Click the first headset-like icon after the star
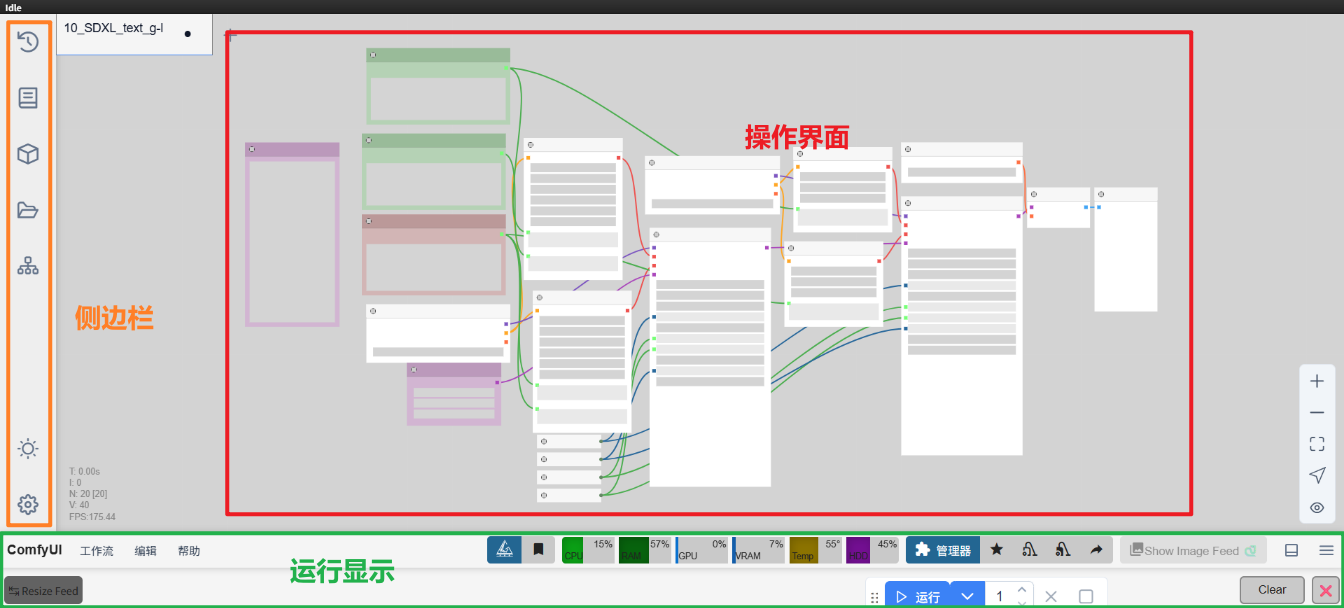1344x608 pixels. [x=1030, y=550]
